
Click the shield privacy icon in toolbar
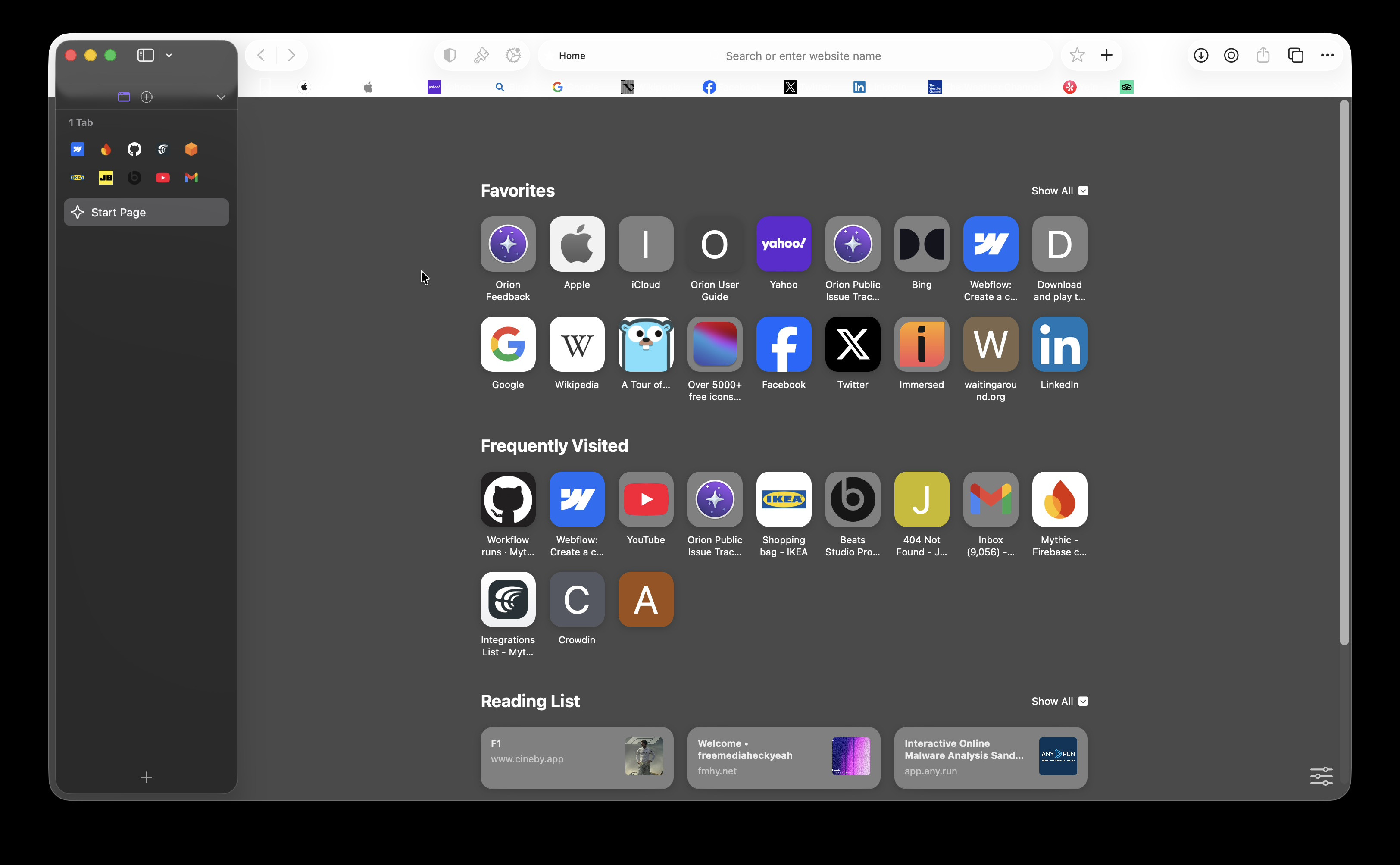click(x=450, y=56)
